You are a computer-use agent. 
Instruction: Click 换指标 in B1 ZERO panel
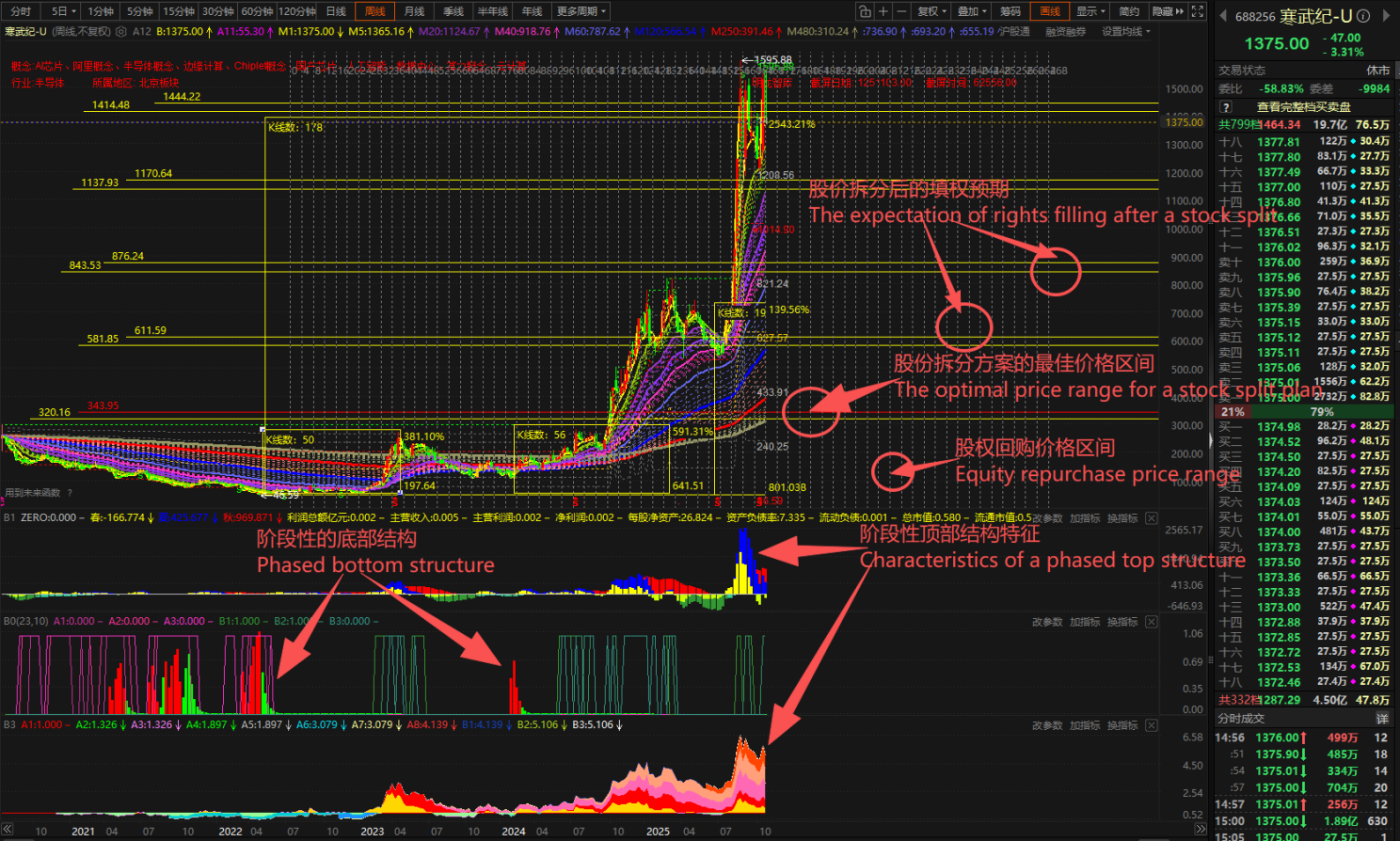pyautogui.click(x=1122, y=518)
